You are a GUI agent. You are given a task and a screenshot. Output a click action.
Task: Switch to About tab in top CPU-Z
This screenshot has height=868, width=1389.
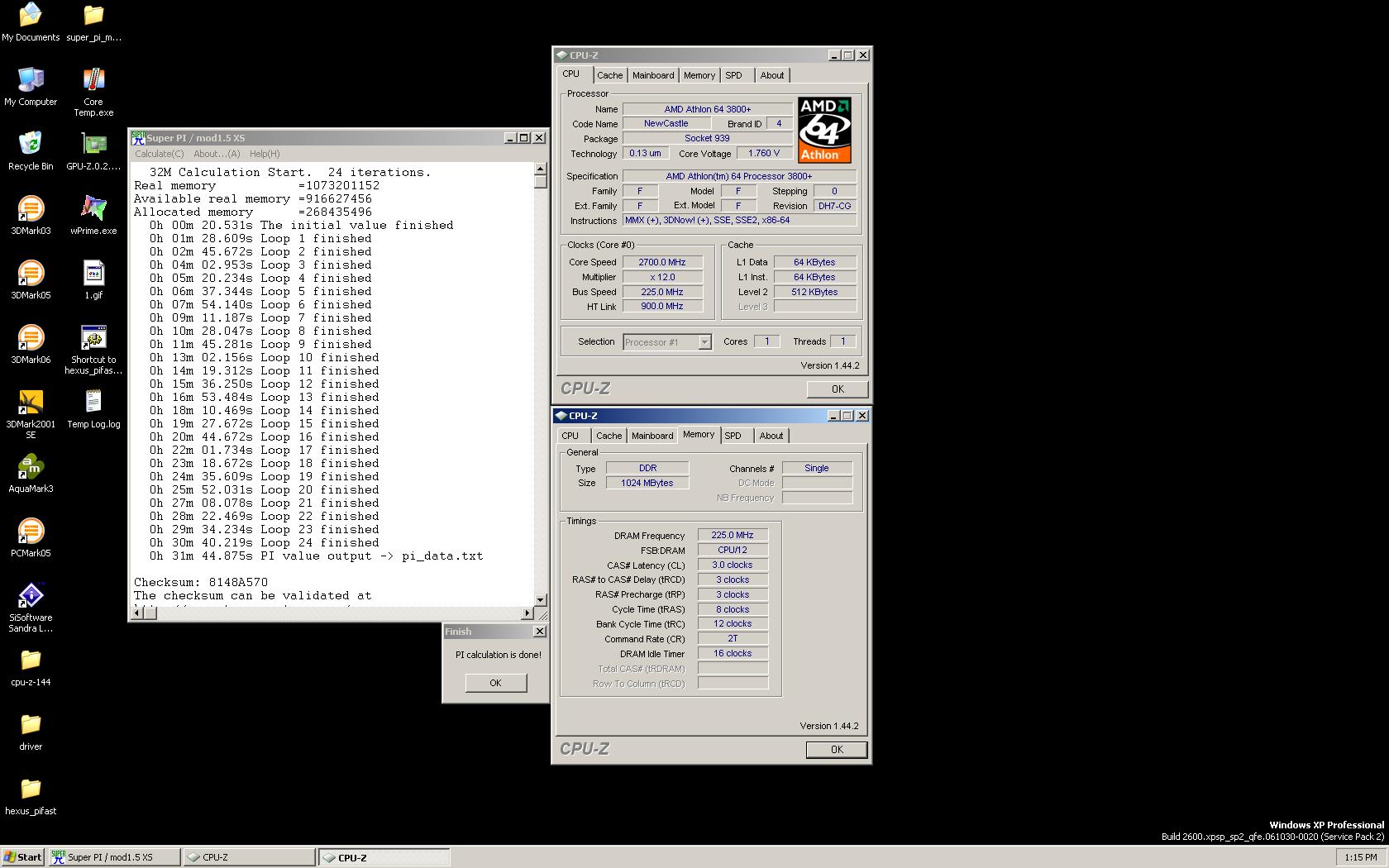772,75
